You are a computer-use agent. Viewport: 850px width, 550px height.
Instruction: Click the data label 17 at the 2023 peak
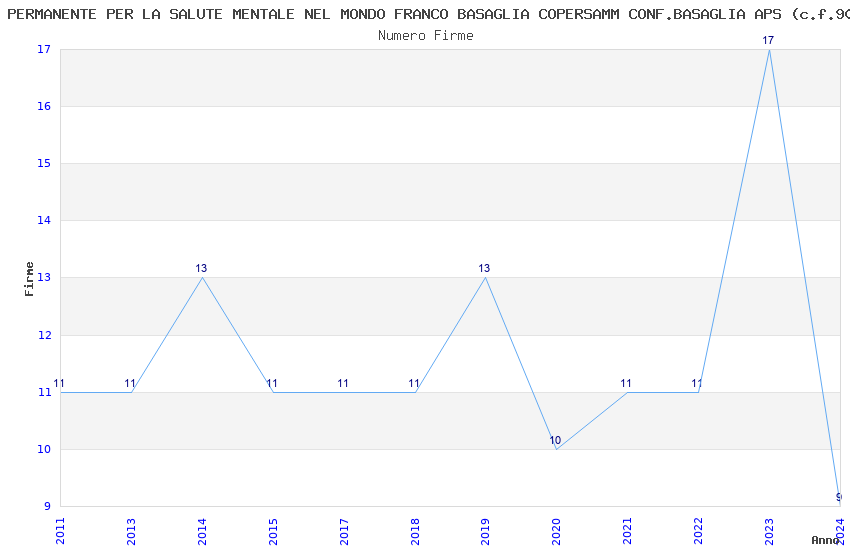click(x=768, y=40)
